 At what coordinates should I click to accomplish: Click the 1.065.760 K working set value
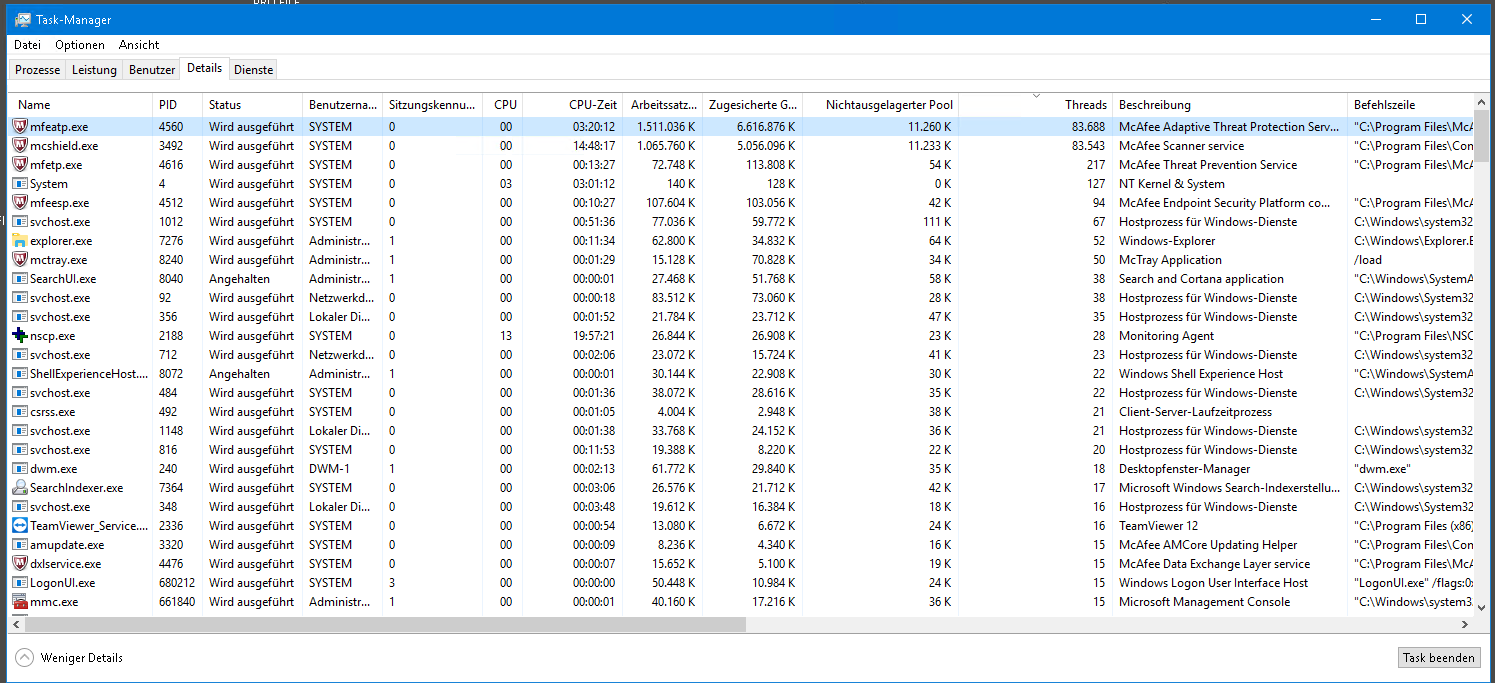[x=666, y=146]
